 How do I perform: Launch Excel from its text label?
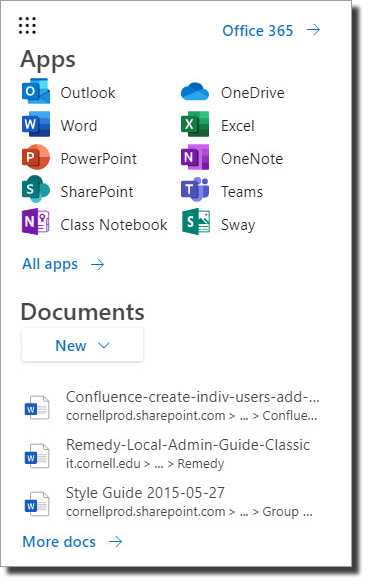(238, 126)
